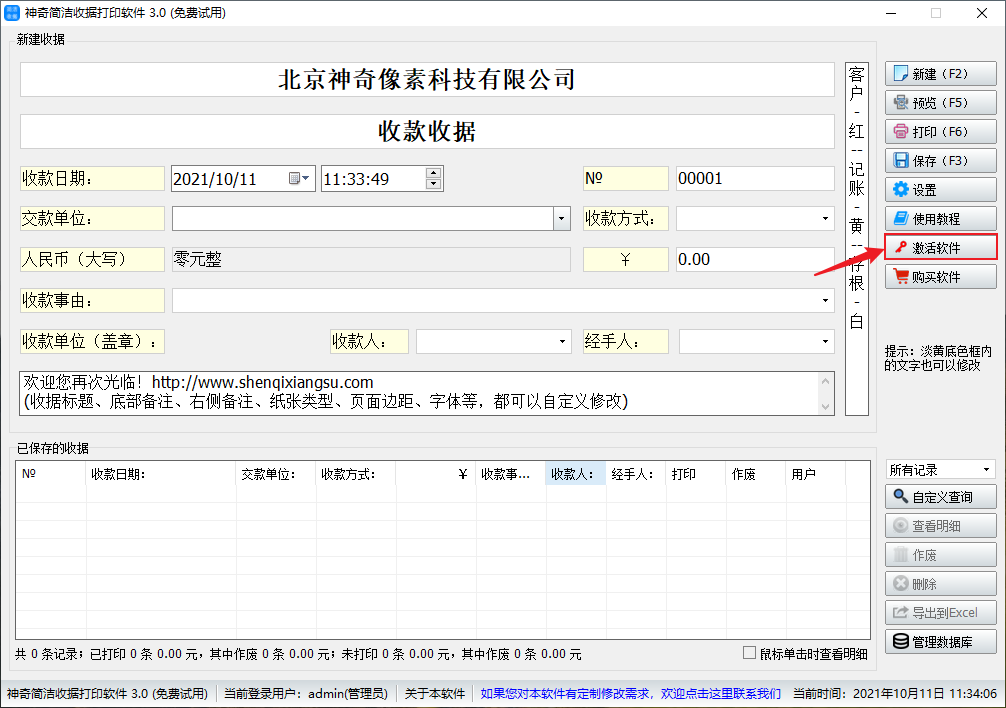Screen dimensions: 1006x708
Task: Sort table by № column header
Action: click(51, 474)
